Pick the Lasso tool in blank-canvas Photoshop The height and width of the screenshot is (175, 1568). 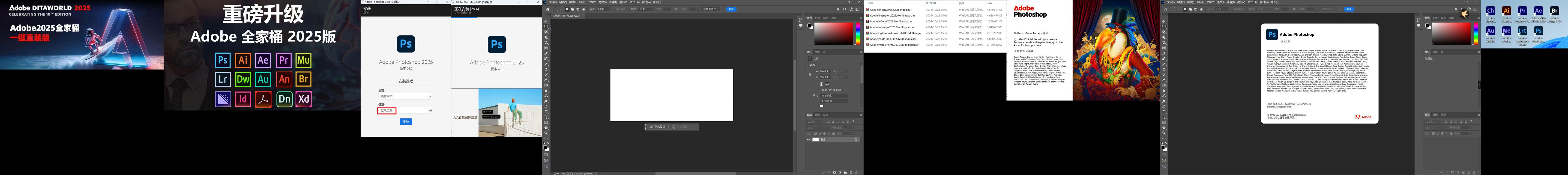(546, 32)
